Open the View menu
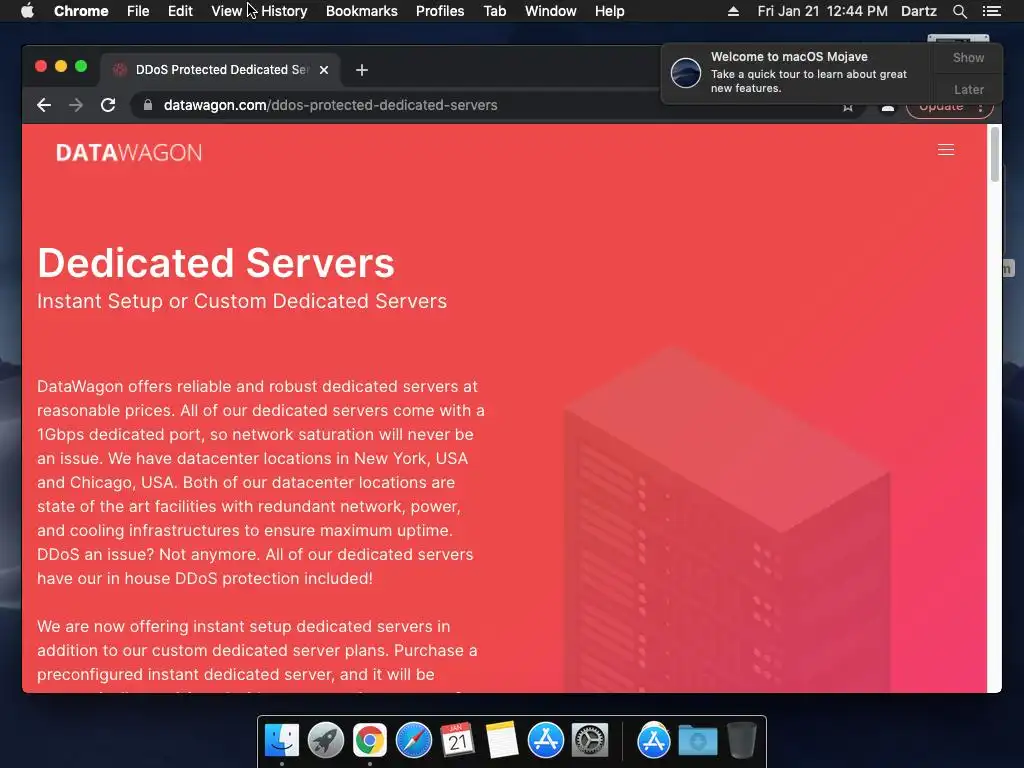 point(227,11)
